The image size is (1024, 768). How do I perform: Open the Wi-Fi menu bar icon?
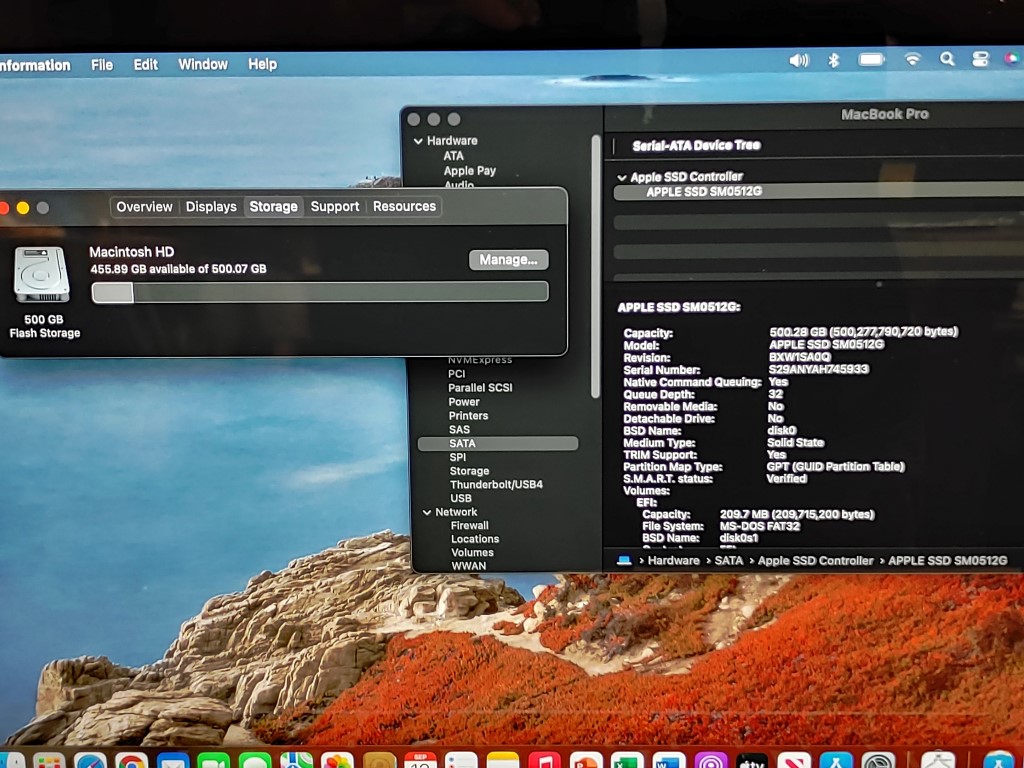click(x=912, y=59)
